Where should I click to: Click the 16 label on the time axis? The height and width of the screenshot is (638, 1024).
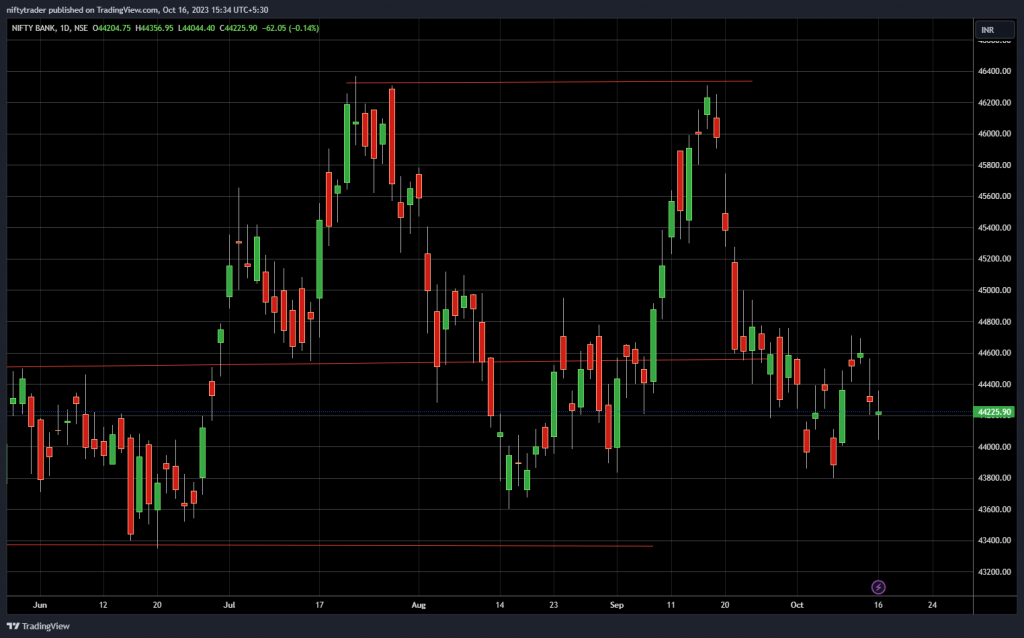pos(878,605)
